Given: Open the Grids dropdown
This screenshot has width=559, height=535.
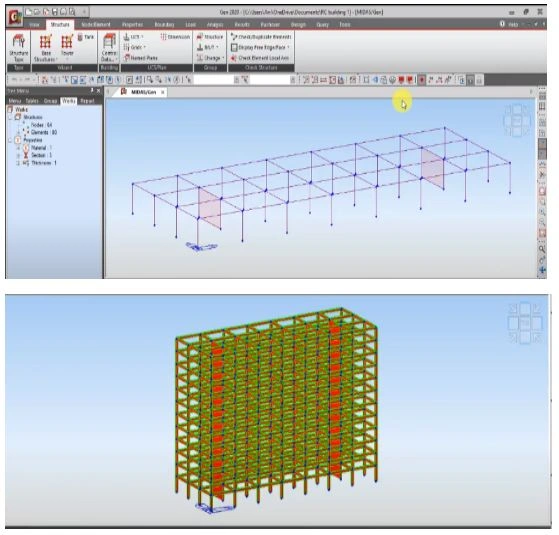Looking at the screenshot, I should (134, 47).
